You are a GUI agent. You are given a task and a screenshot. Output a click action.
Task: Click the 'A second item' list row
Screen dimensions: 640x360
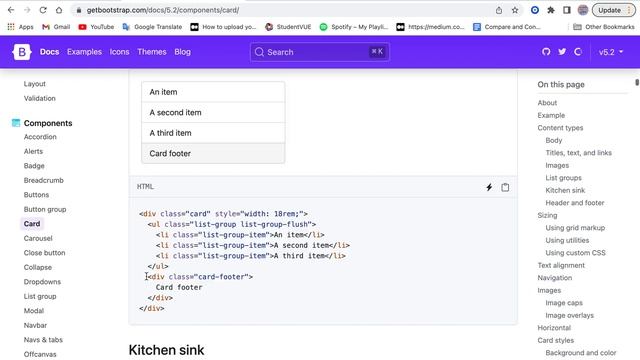[213, 112]
